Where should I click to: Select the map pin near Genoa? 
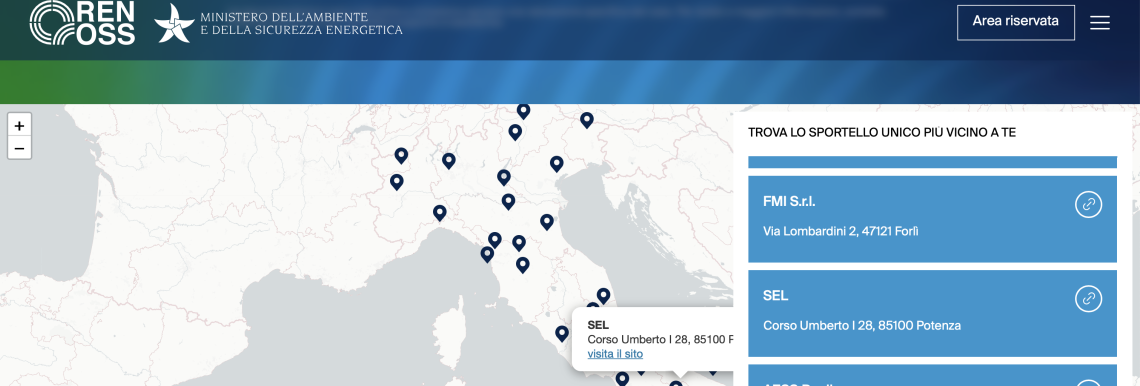pyautogui.click(x=439, y=213)
